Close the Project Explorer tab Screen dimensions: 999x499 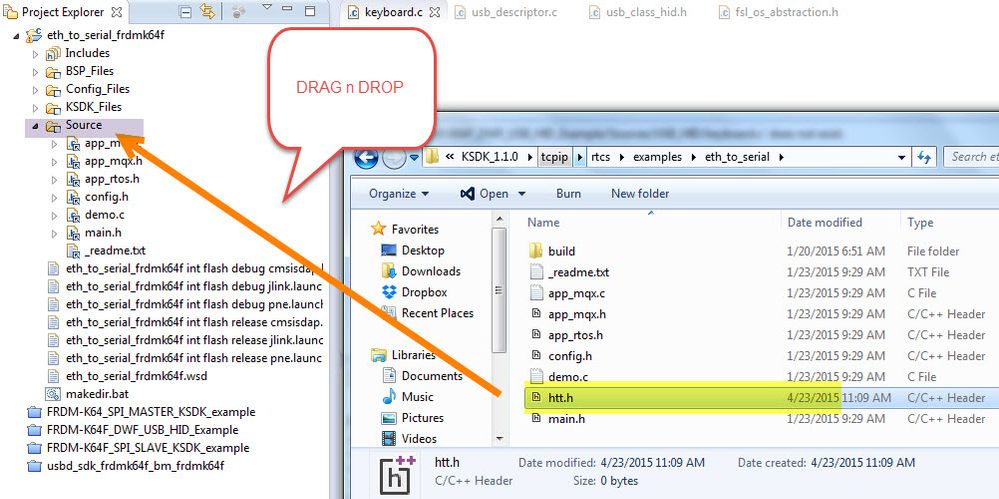(x=117, y=12)
